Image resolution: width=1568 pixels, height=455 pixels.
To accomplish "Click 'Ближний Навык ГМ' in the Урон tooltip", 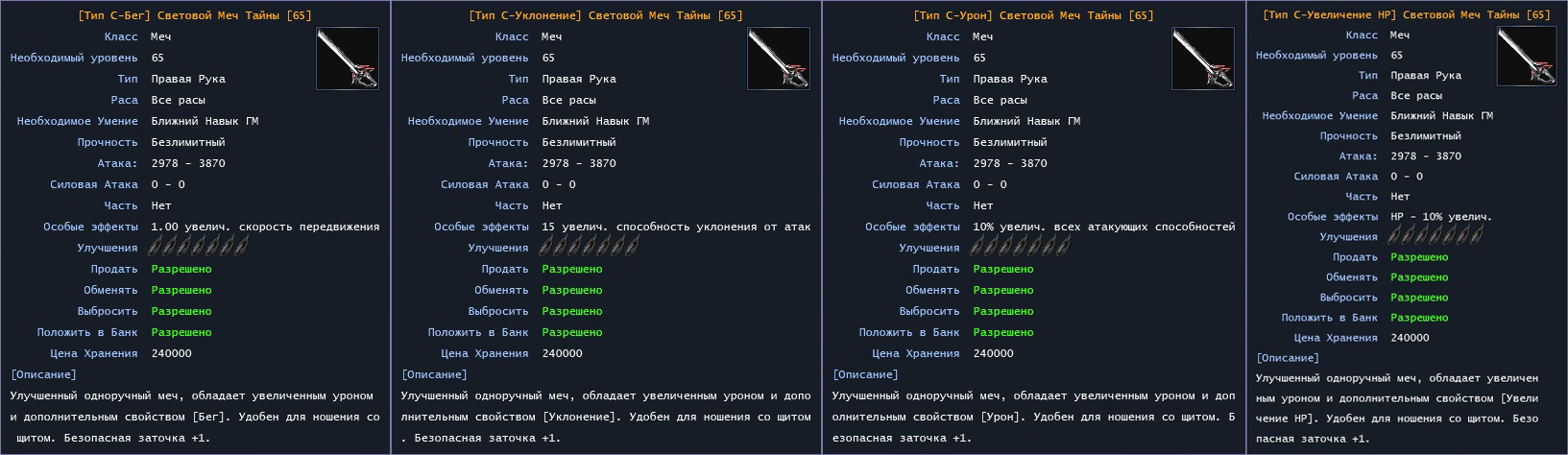I will point(1026,121).
